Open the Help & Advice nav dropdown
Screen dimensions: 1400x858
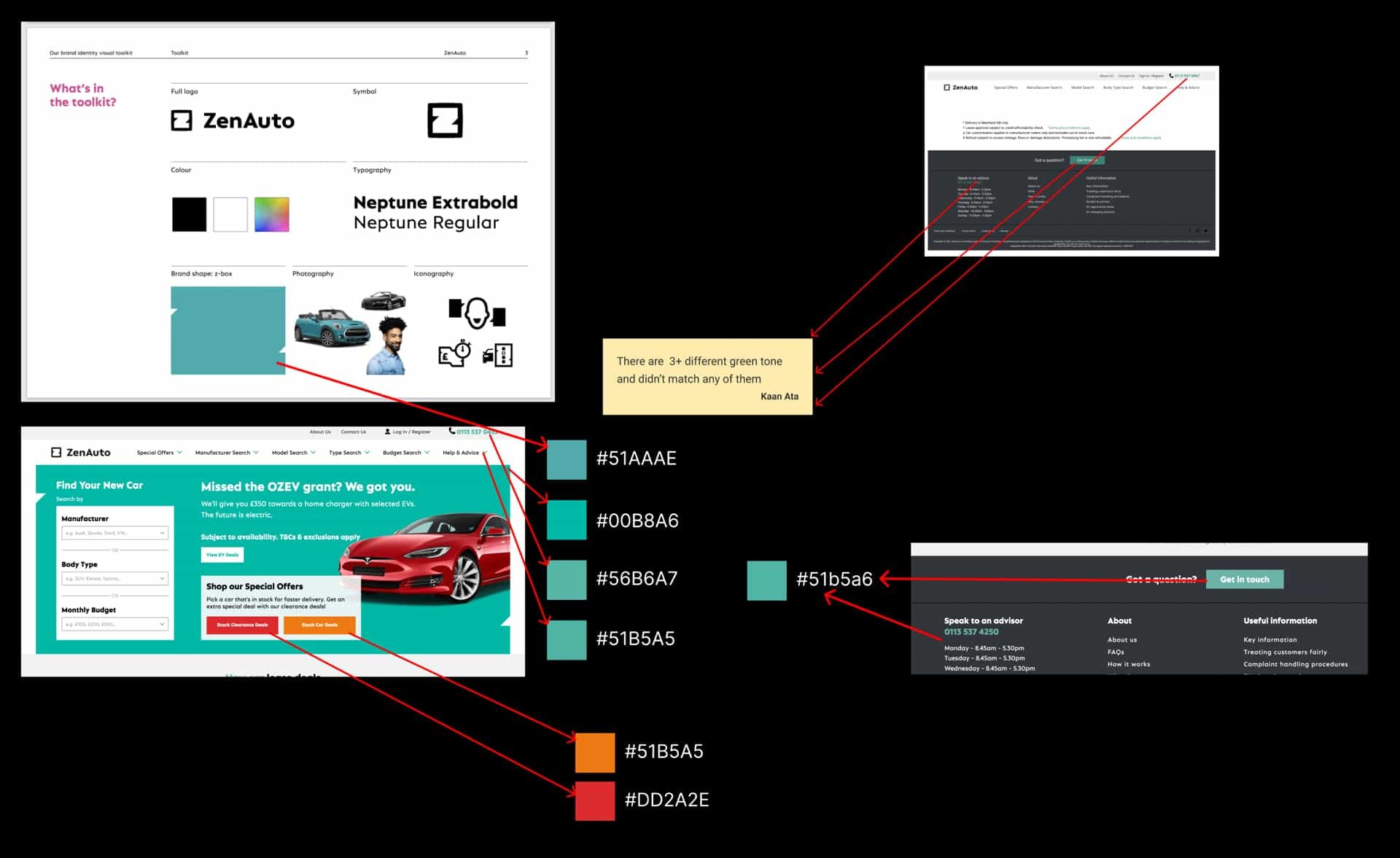464,453
